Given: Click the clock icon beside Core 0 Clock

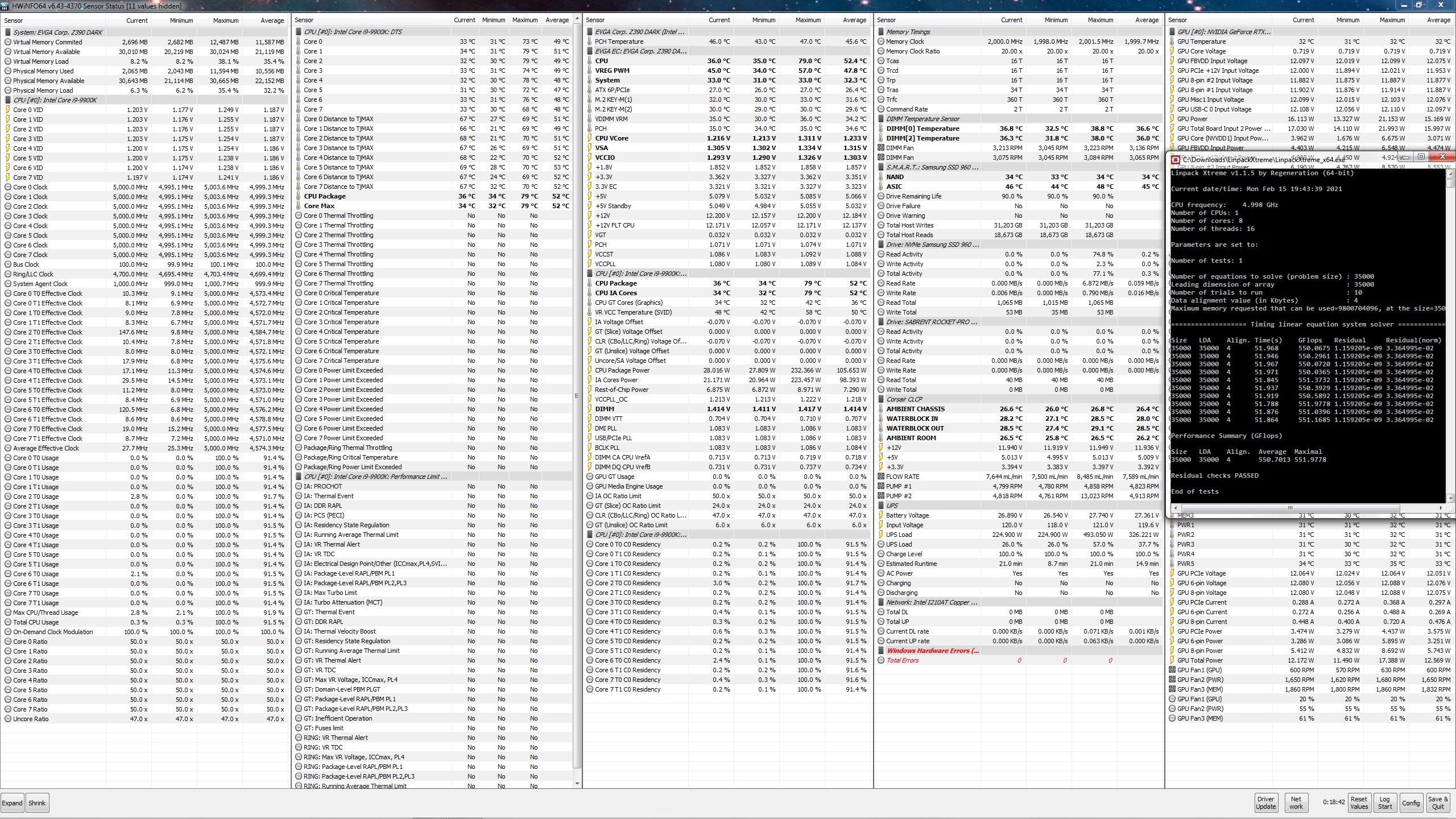Looking at the screenshot, I should [x=8, y=187].
